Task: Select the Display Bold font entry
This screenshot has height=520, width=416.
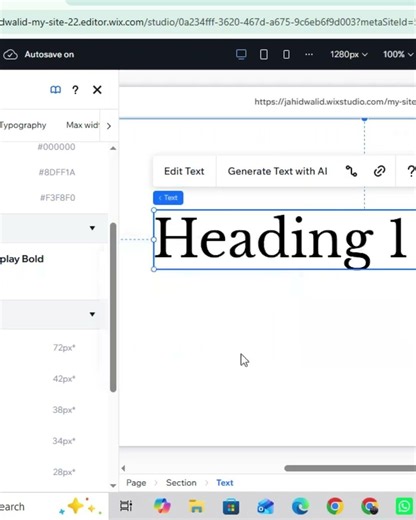Action: [x=22, y=259]
